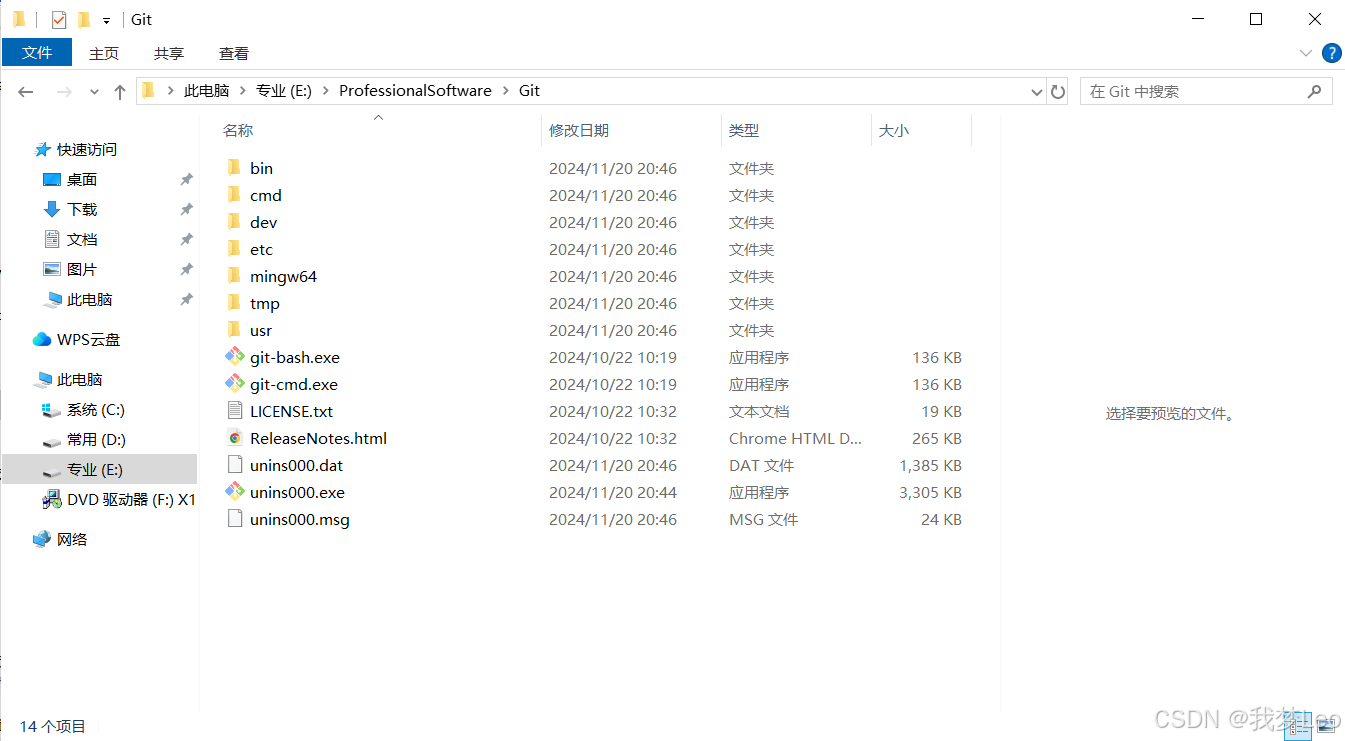Image resolution: width=1345 pixels, height=741 pixels.
Task: Click the Properties quick access toolbar icon
Action: [x=59, y=19]
